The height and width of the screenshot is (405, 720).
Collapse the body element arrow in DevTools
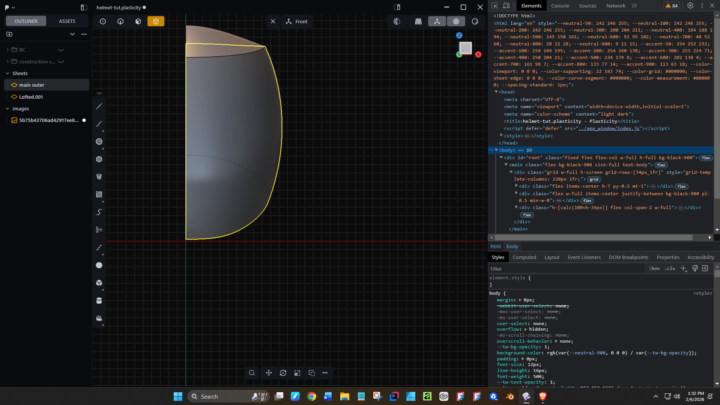pos(496,150)
